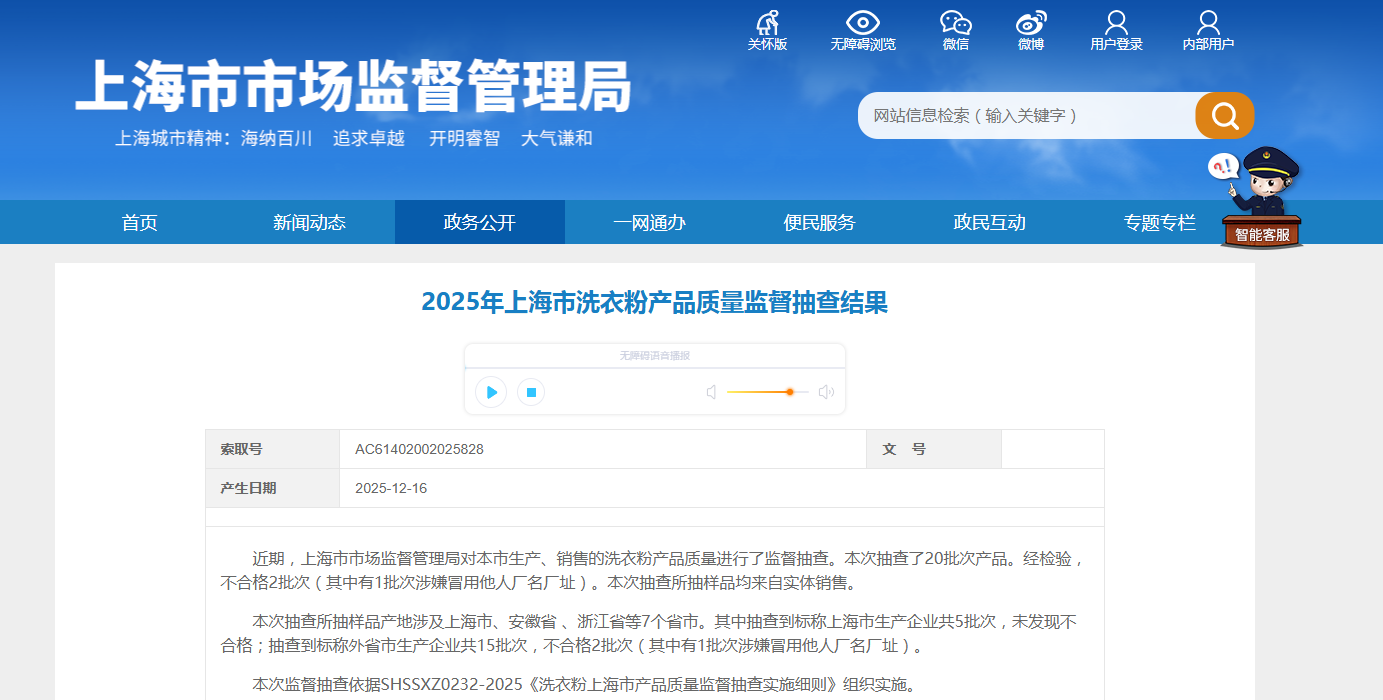Open the 微博 Weibo icon
The height and width of the screenshot is (700, 1383).
1031,23
